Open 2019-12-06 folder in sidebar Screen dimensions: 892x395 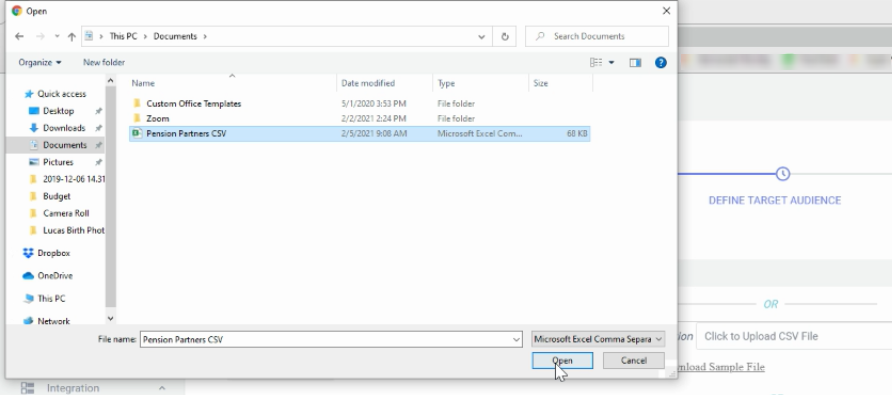click(x=74, y=179)
